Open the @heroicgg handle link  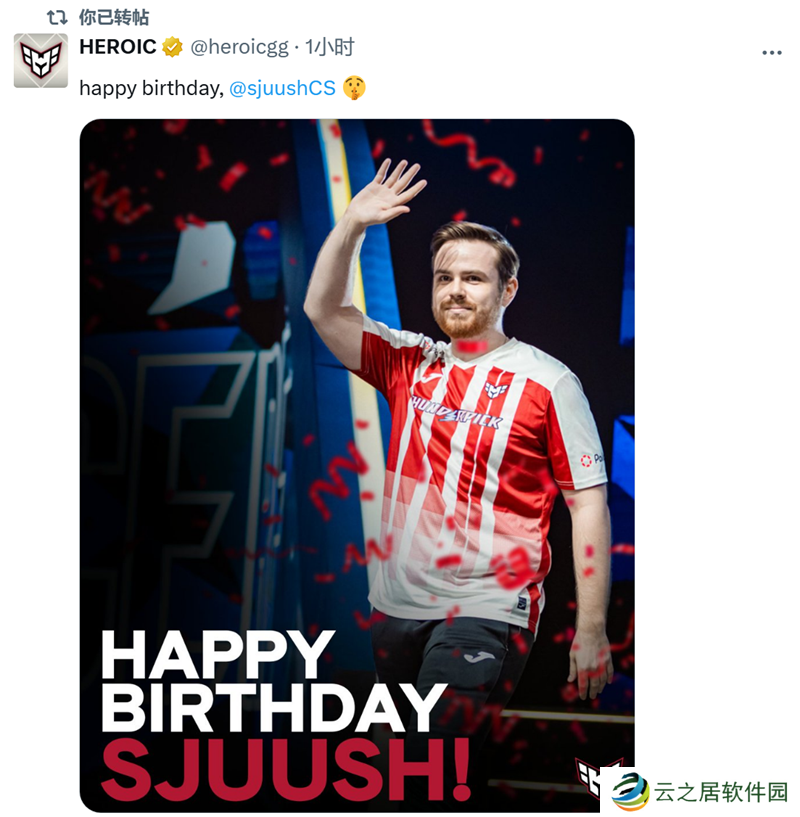[239, 47]
